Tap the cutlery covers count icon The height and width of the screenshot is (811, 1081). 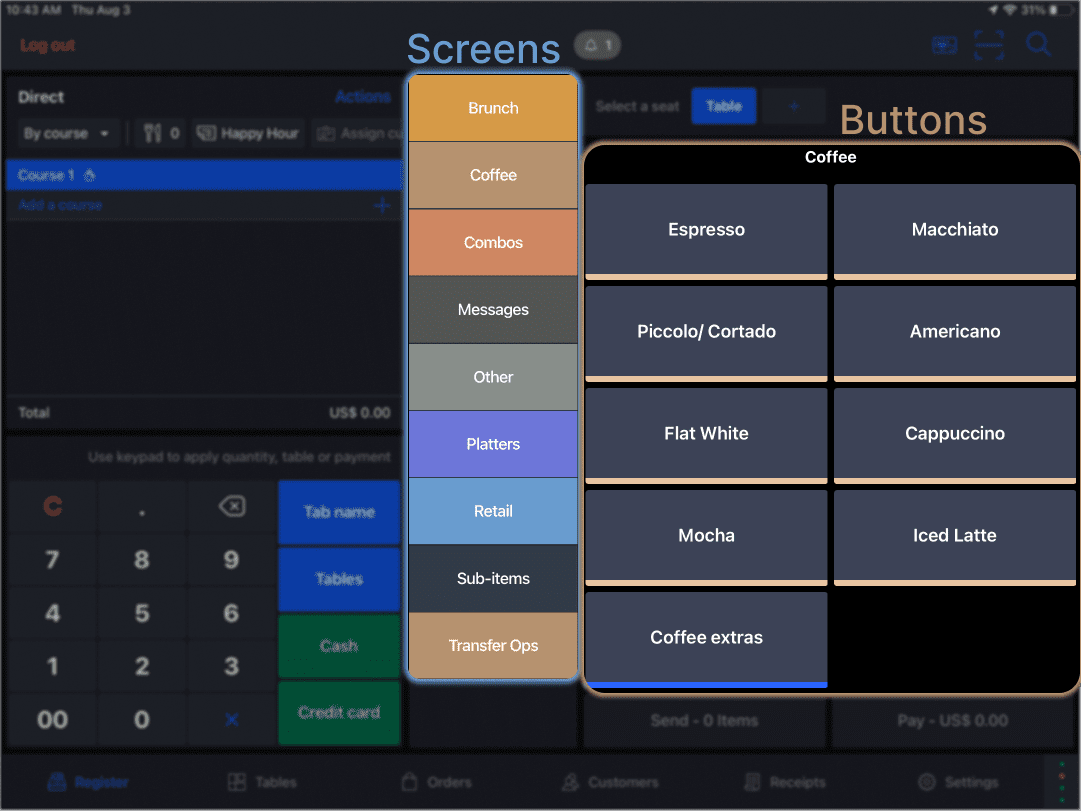coord(162,133)
